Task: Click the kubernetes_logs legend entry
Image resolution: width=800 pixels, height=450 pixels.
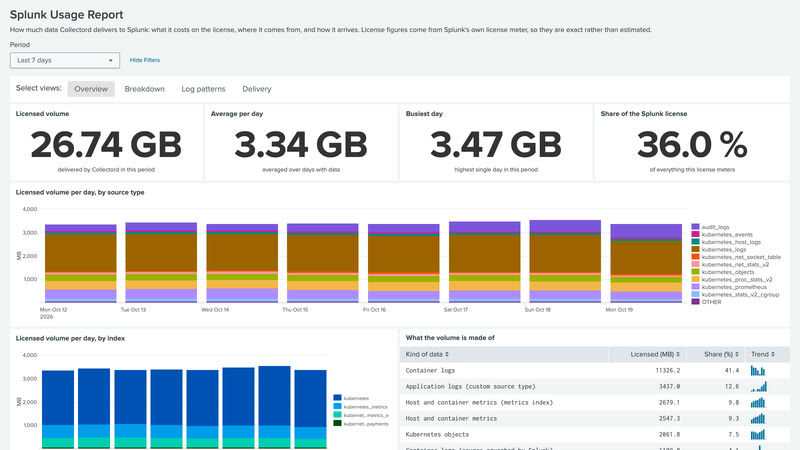Action: 718,249
